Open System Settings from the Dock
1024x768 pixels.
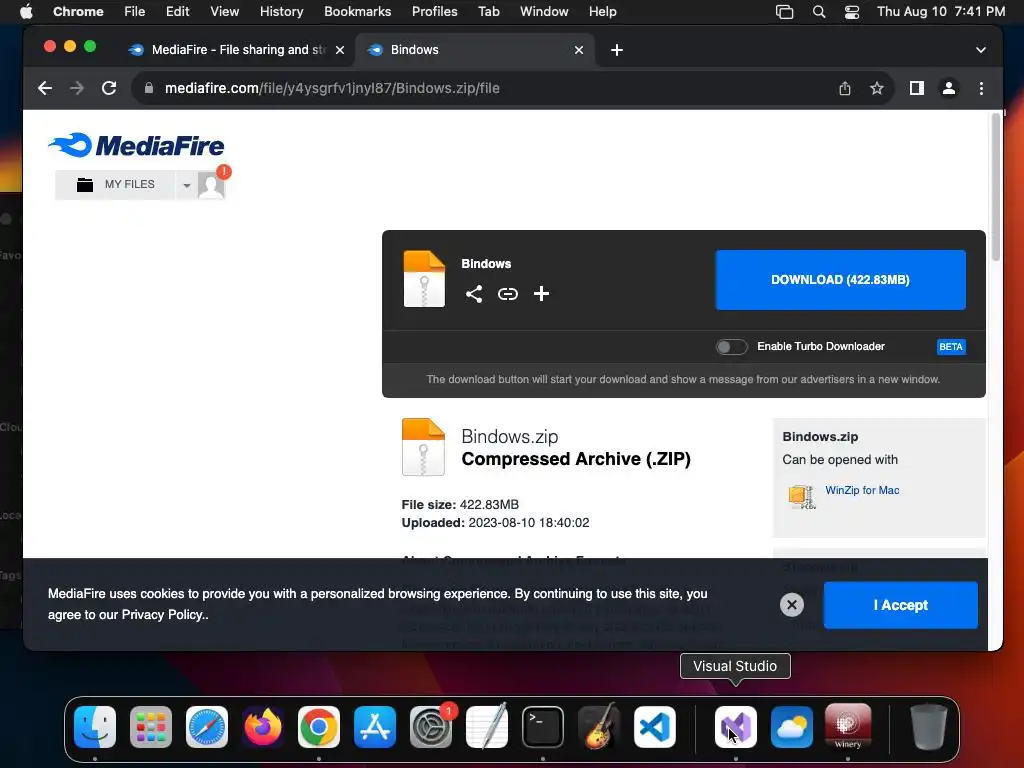click(x=431, y=727)
